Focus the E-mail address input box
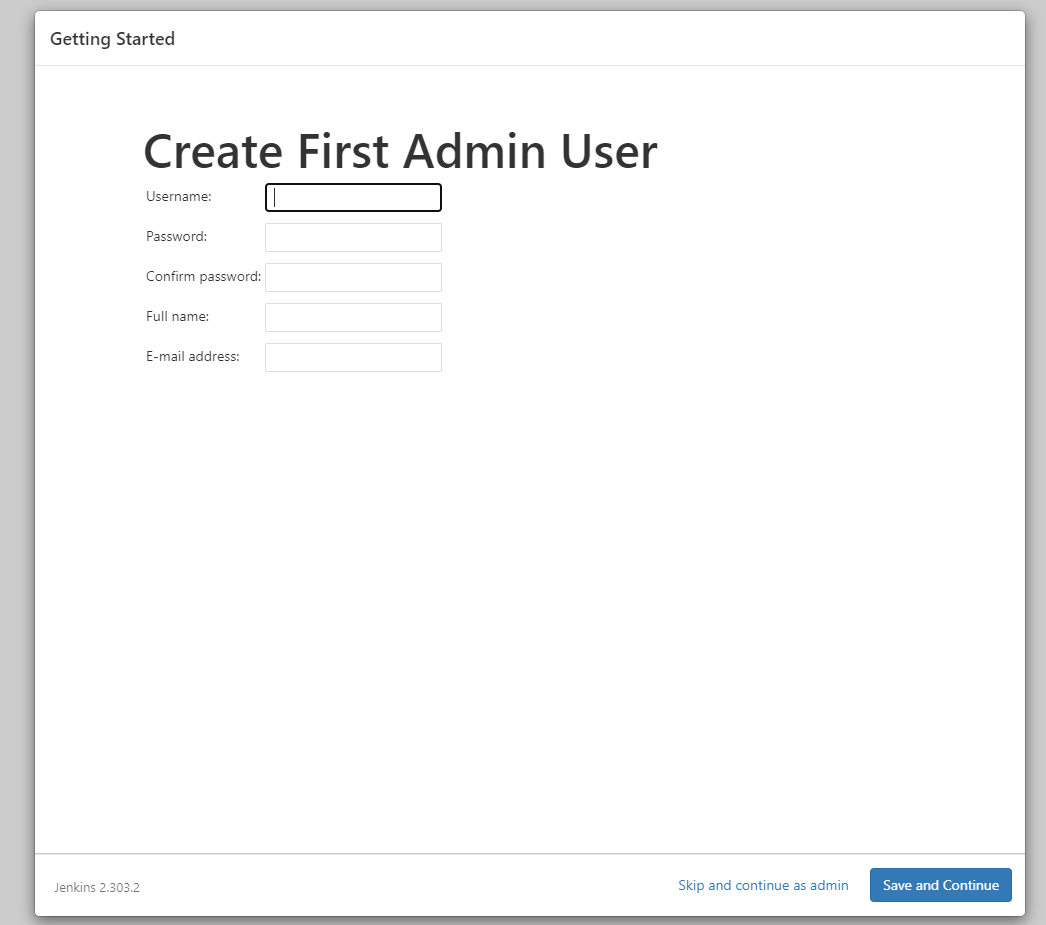The image size is (1046, 925). point(353,358)
